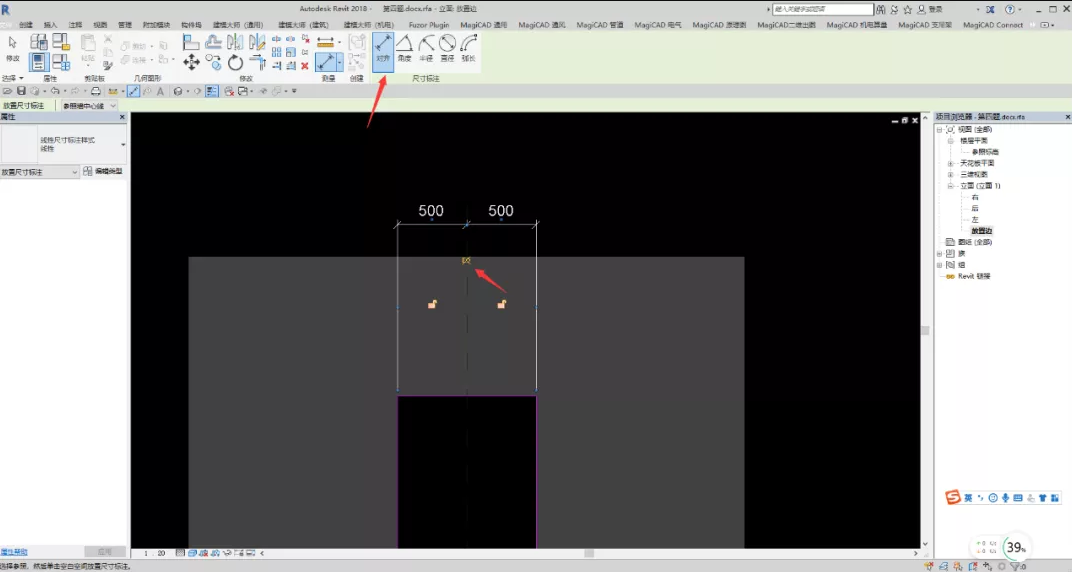Toggle the EQ equality constraint on the dimension

click(466, 260)
